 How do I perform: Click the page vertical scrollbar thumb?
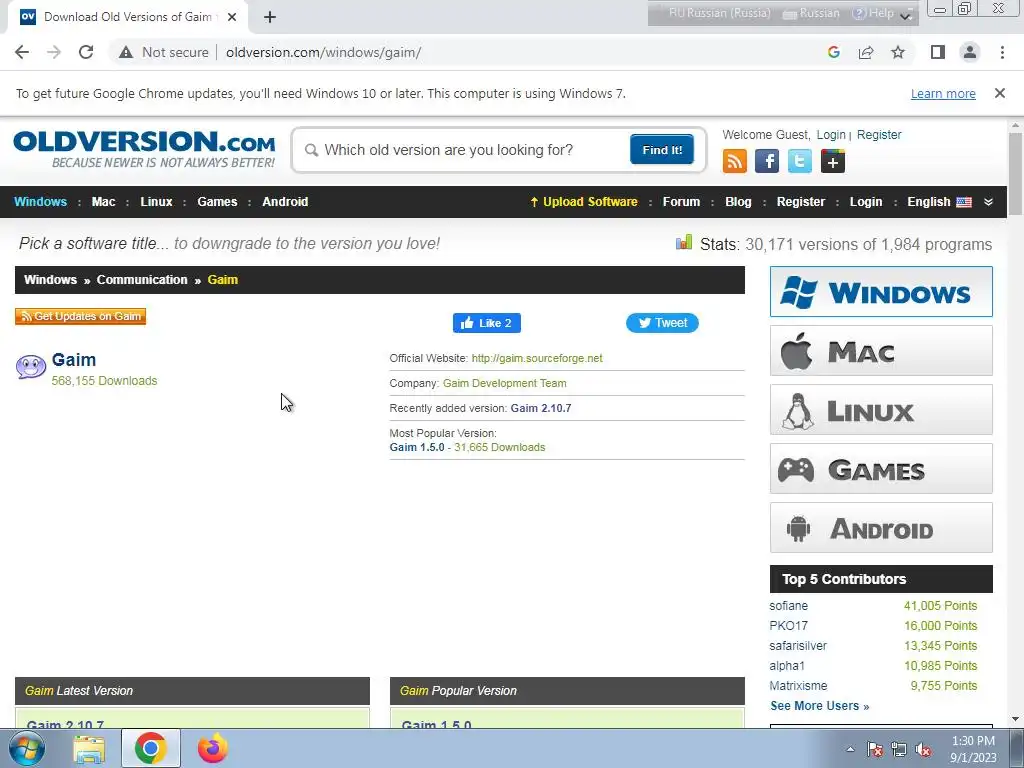pyautogui.click(x=1015, y=173)
